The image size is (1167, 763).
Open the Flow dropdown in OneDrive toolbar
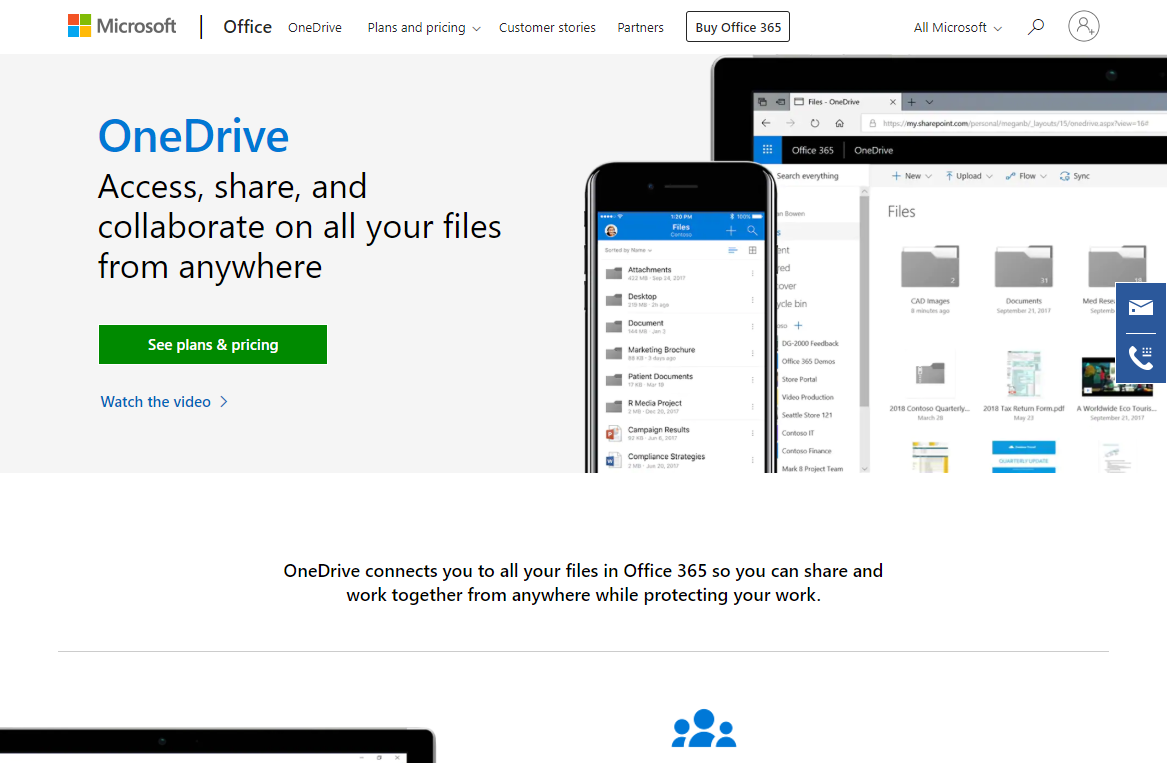pyautogui.click(x=1026, y=176)
